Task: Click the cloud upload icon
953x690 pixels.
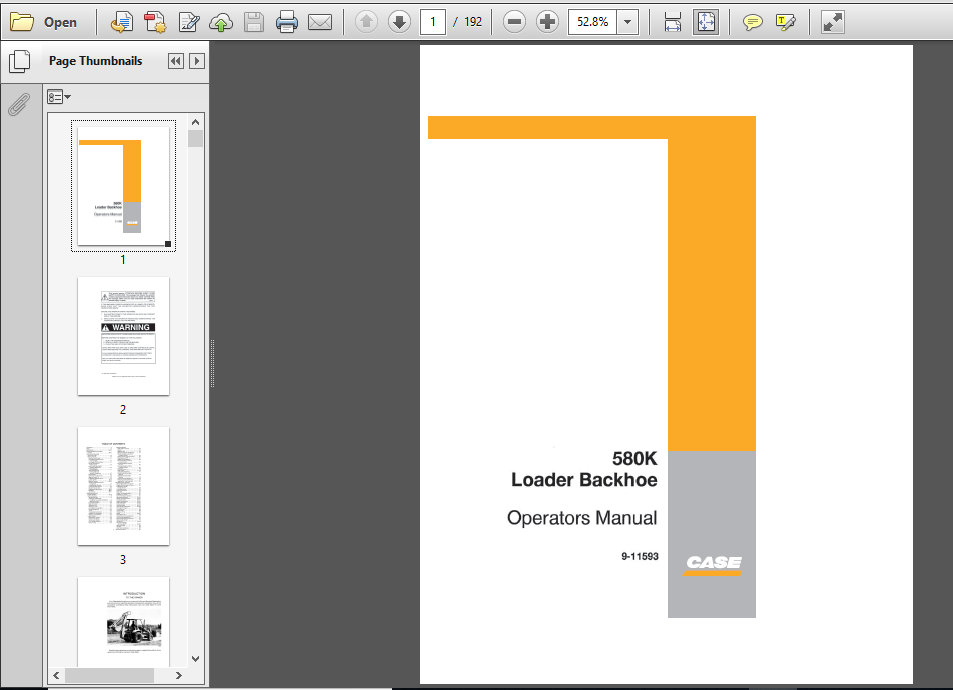Action: [221, 22]
